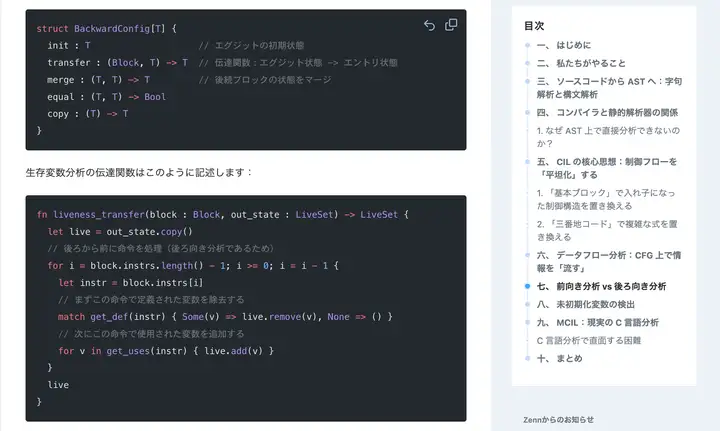Screen dimensions: 720x431
Task: Open 「三番地コード」で複雑な式 subsection
Action: (x=607, y=230)
